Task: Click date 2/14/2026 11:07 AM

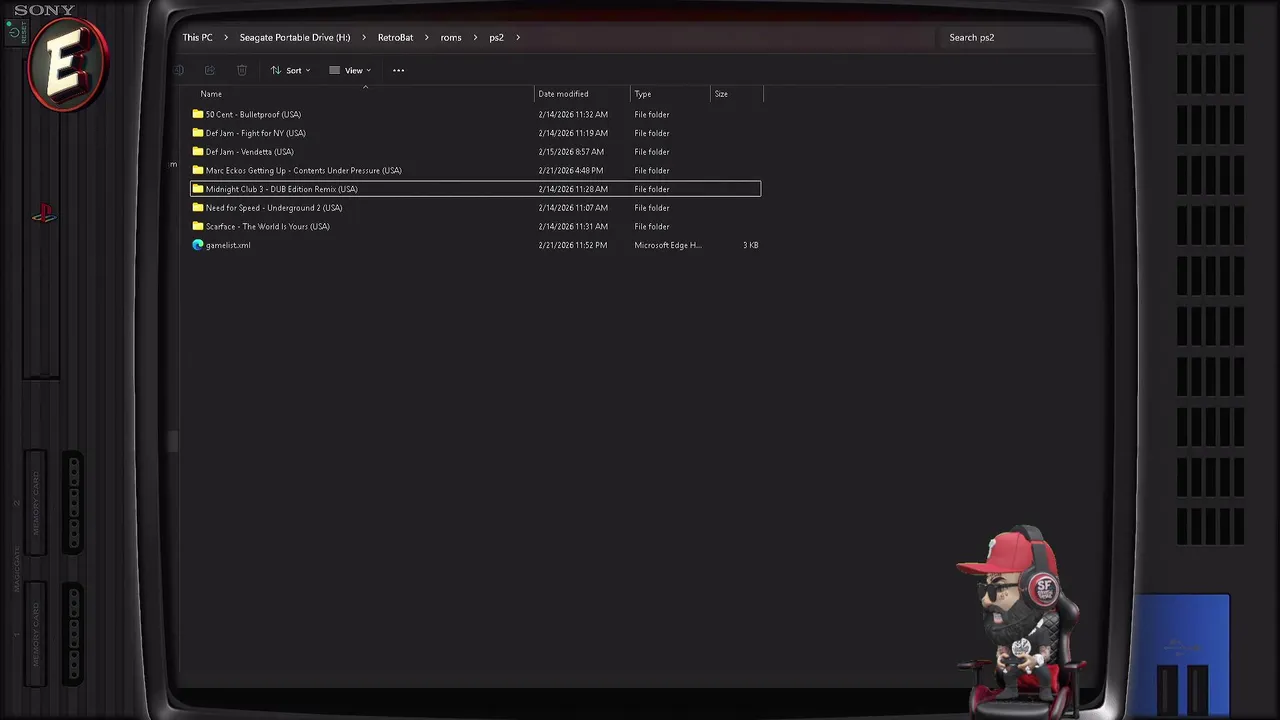Action: [x=573, y=208]
